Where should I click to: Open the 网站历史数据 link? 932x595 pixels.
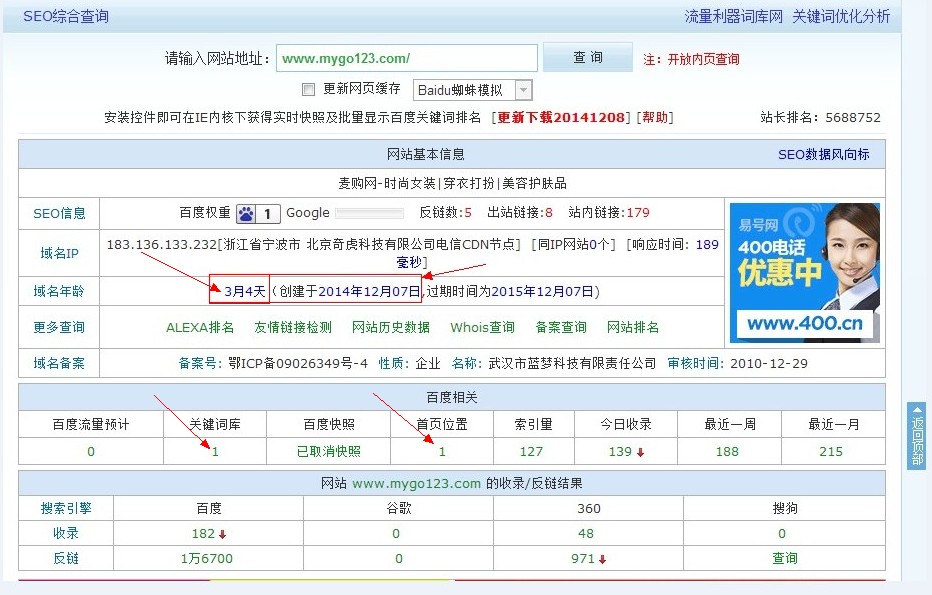pos(391,328)
